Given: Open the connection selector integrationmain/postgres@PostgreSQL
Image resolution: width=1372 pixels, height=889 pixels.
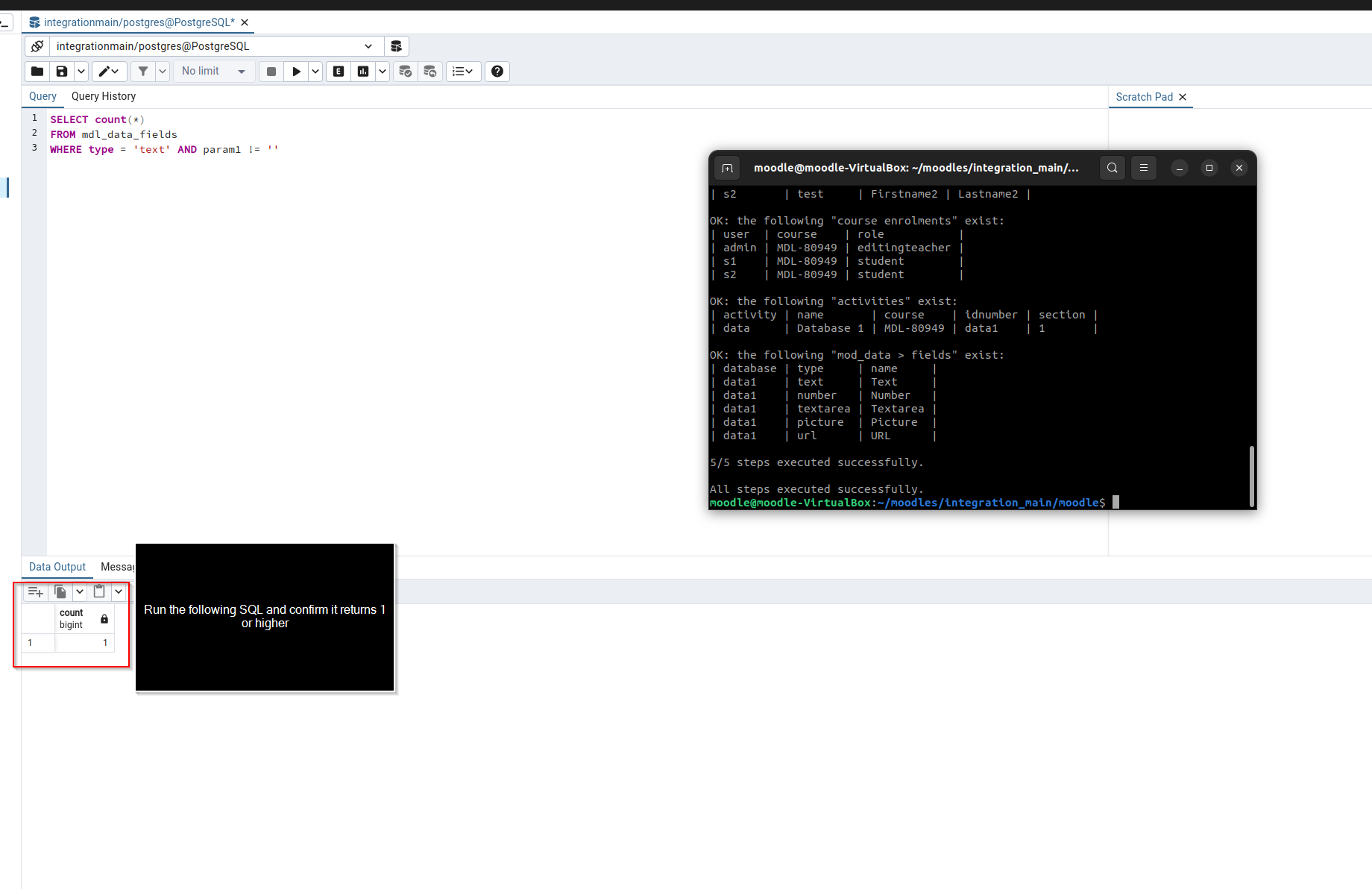Looking at the screenshot, I should tap(216, 46).
